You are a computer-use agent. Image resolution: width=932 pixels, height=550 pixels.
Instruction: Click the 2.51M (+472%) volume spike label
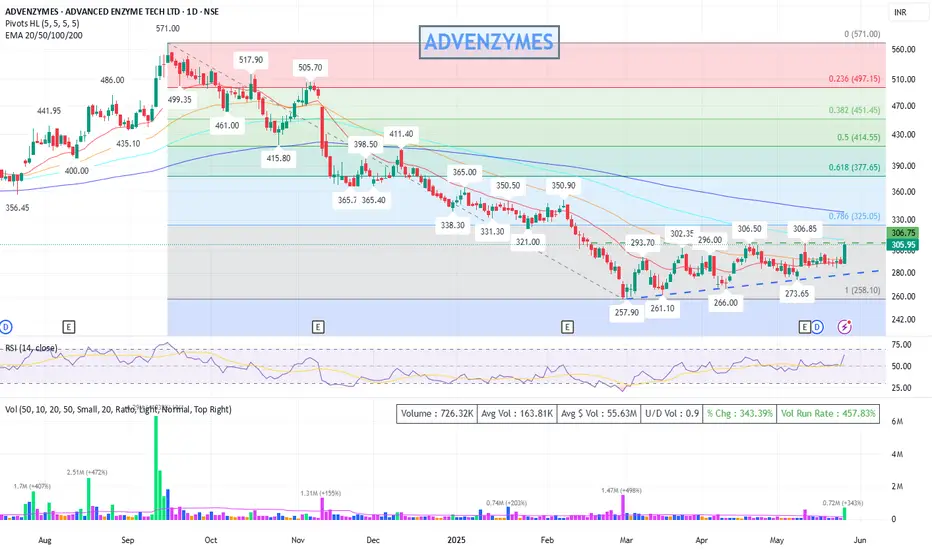pyautogui.click(x=87, y=473)
